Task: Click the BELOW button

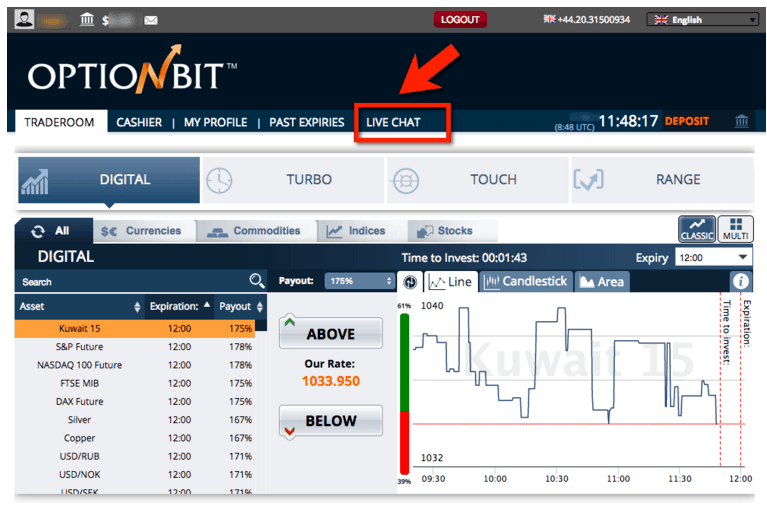Action: coord(331,420)
